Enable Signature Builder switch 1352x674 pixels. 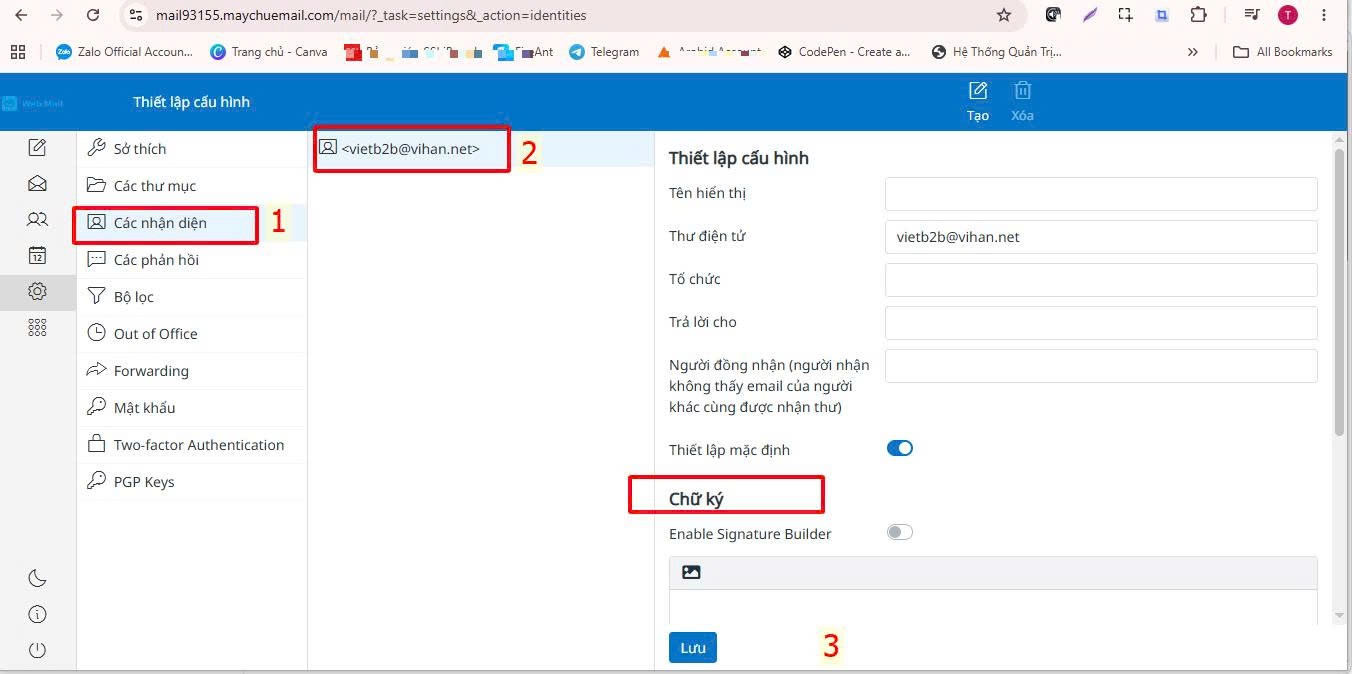[900, 532]
